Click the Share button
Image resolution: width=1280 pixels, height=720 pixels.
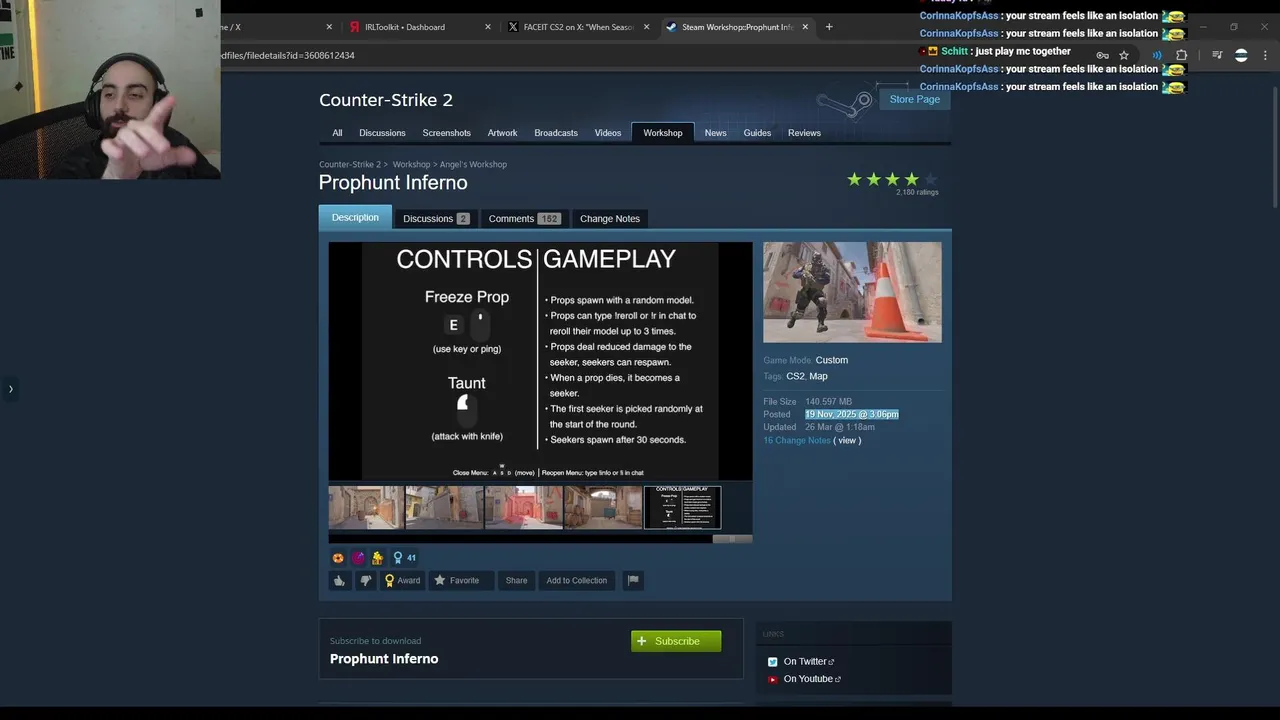pyautogui.click(x=516, y=580)
